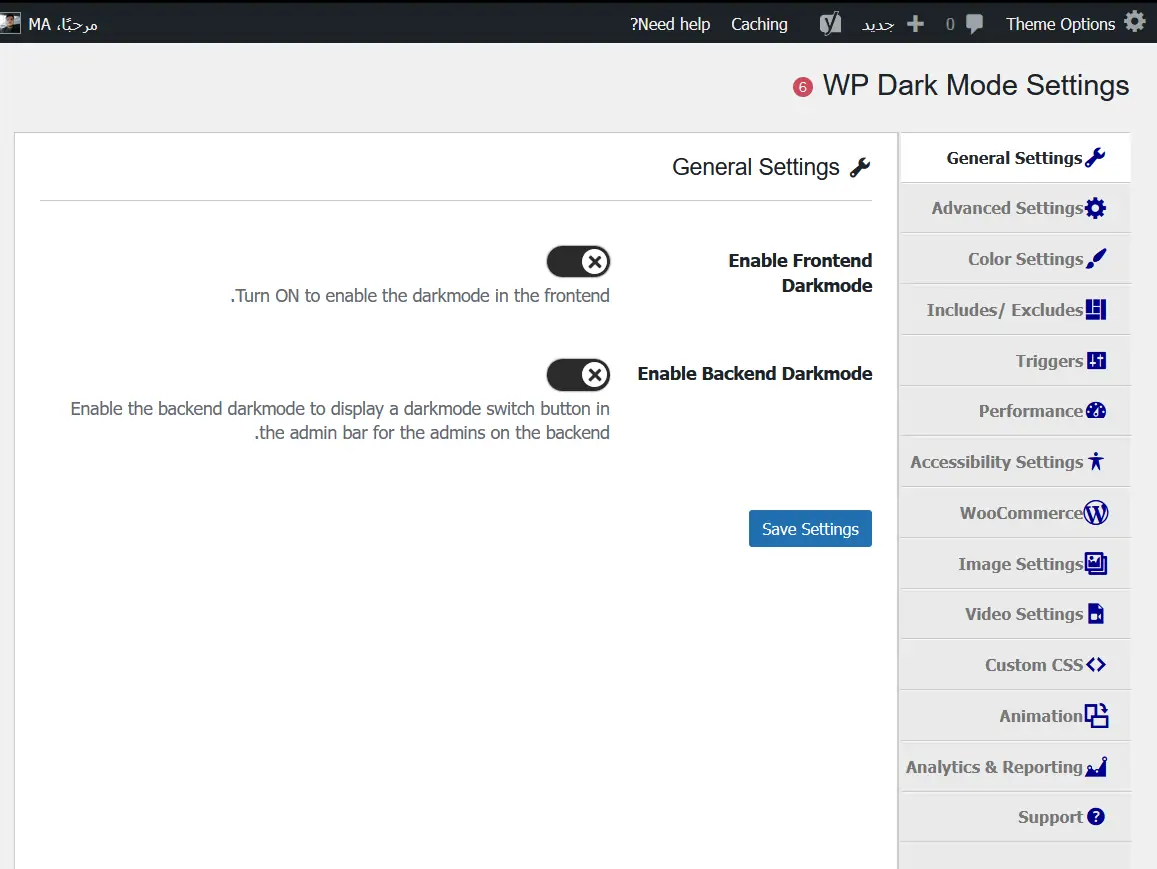
Task: Toggle the Enable Backend Darkmode switch
Action: click(578, 375)
